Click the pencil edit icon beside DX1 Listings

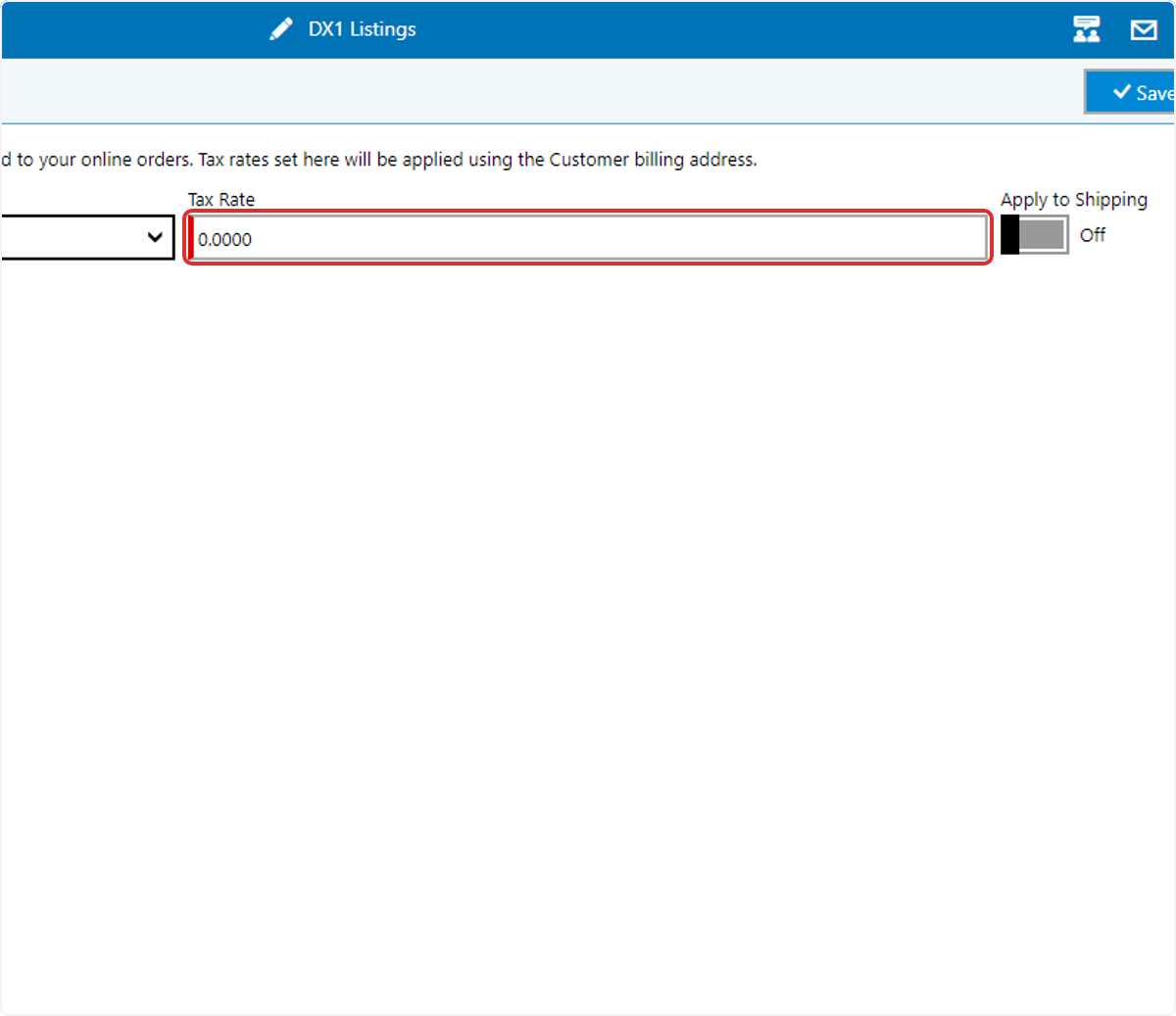281,29
